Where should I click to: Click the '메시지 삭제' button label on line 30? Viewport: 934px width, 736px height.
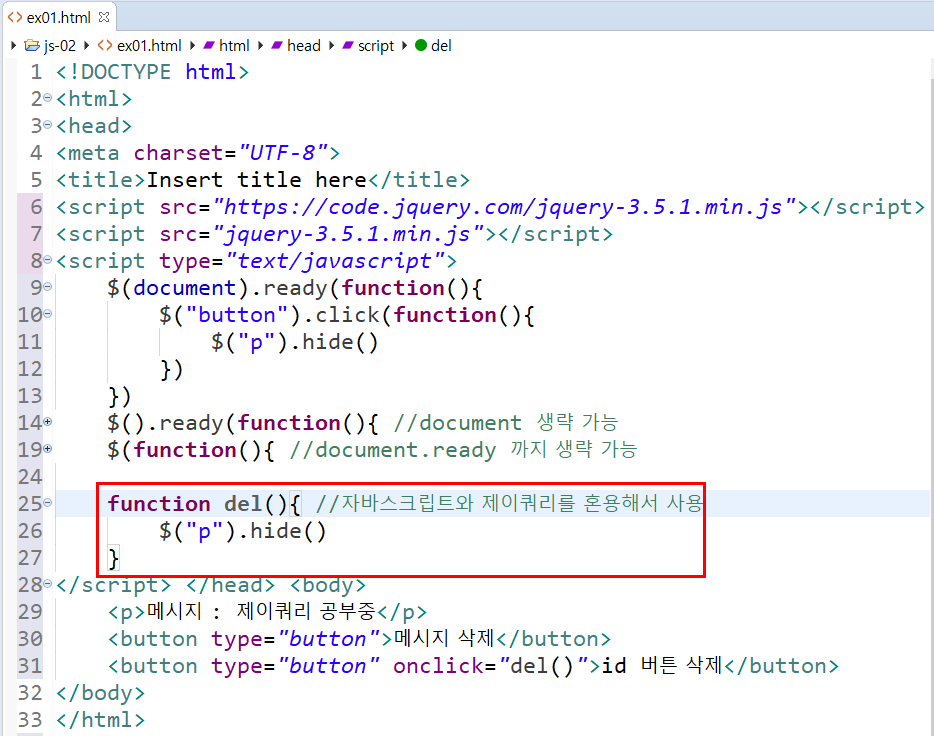pos(444,638)
